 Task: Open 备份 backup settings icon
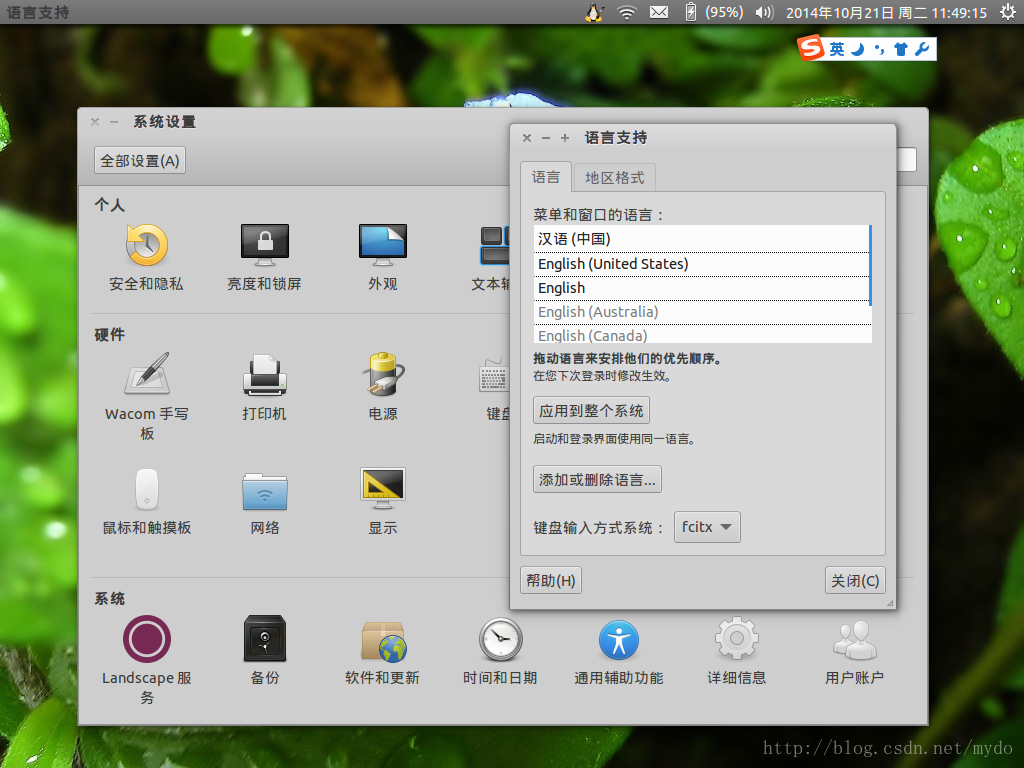point(264,638)
